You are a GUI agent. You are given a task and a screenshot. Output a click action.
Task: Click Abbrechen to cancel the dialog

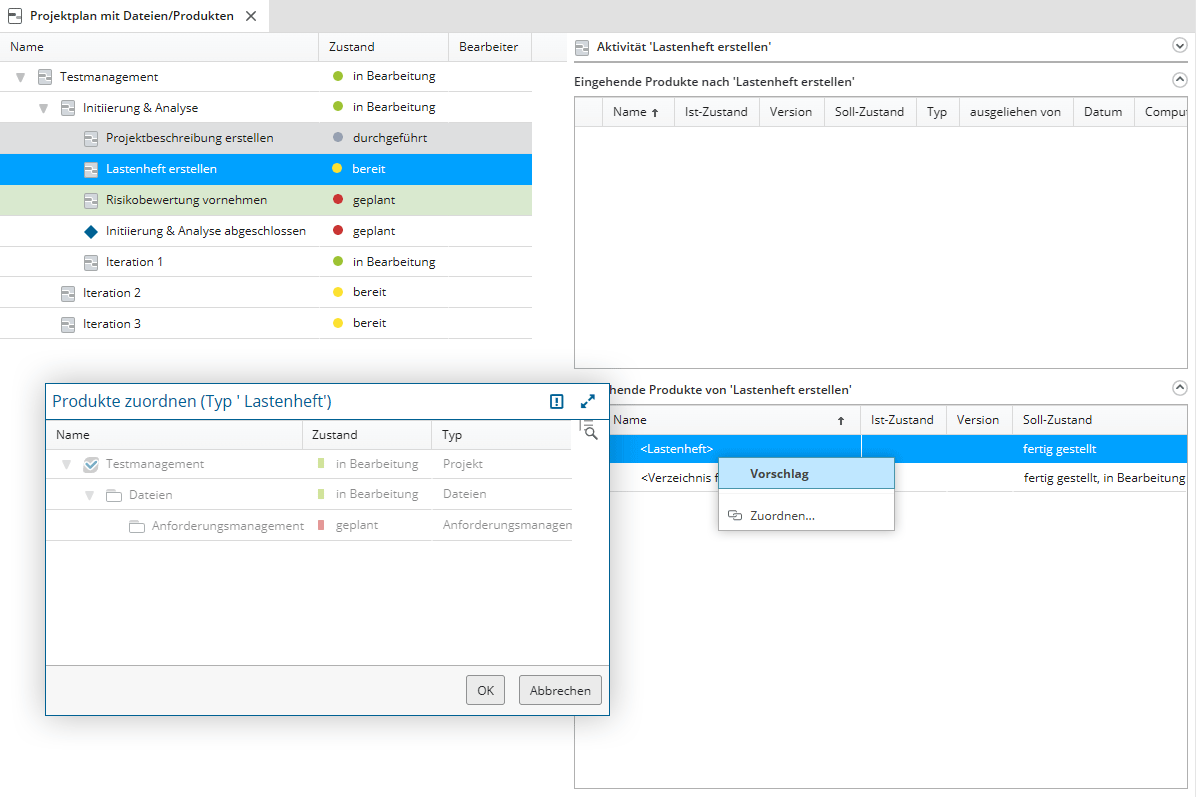[560, 690]
